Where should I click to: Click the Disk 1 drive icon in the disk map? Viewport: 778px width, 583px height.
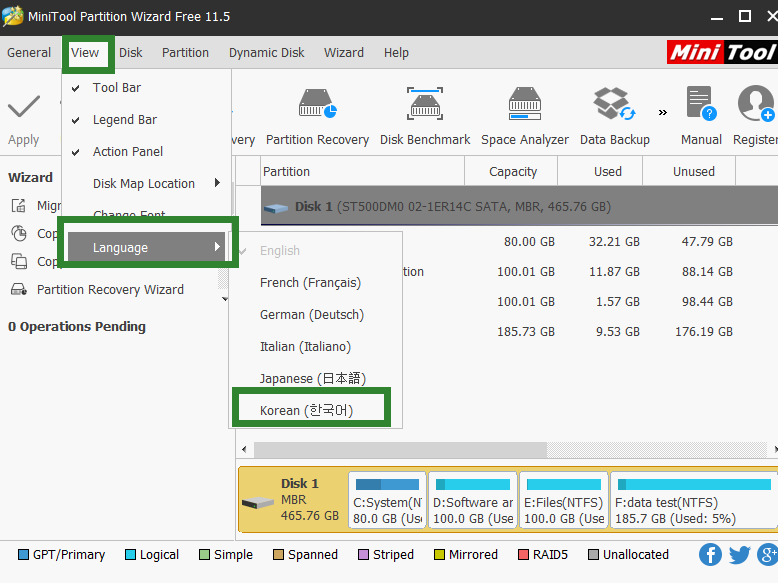[x=258, y=503]
